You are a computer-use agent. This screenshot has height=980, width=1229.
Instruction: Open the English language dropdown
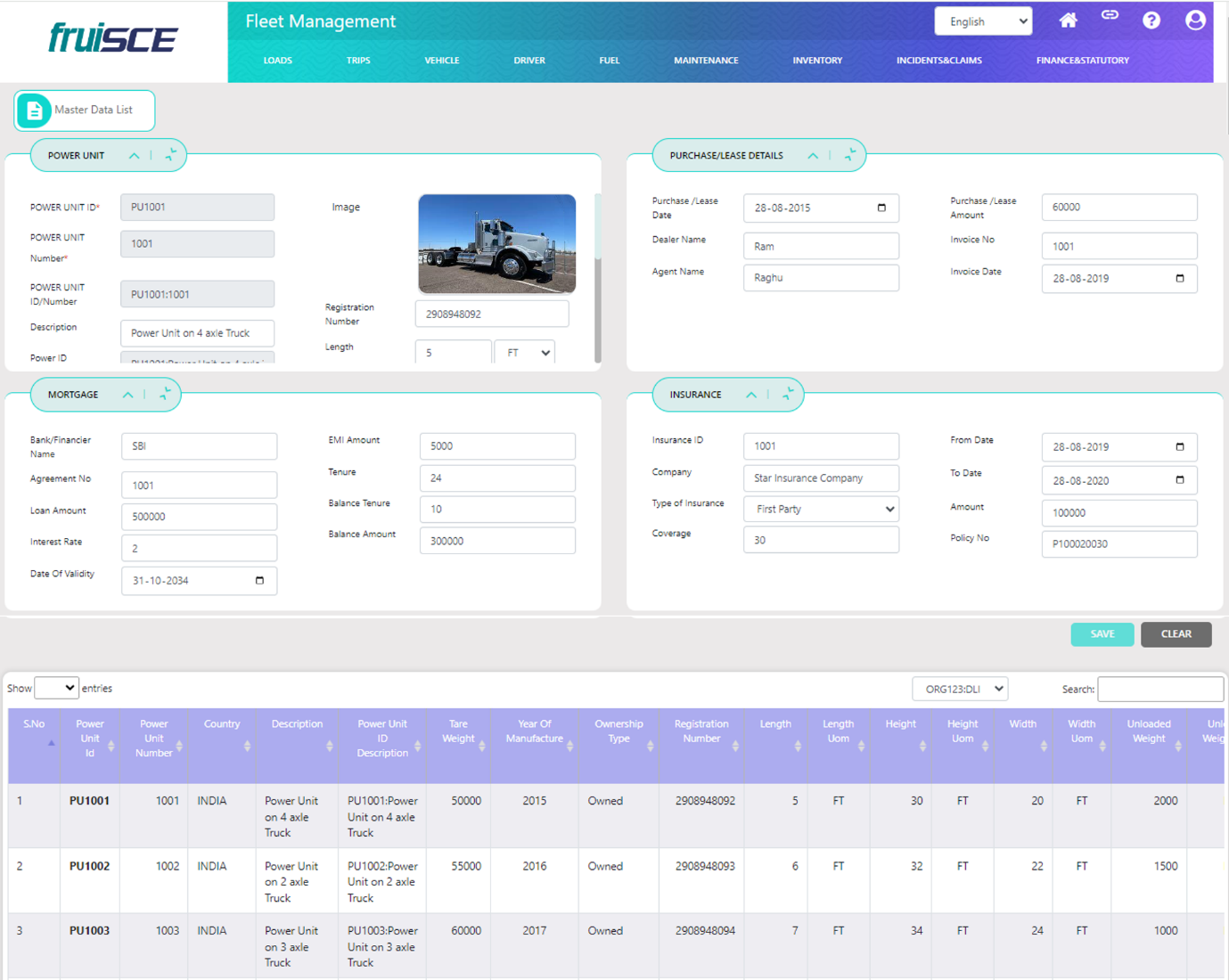tap(982, 21)
